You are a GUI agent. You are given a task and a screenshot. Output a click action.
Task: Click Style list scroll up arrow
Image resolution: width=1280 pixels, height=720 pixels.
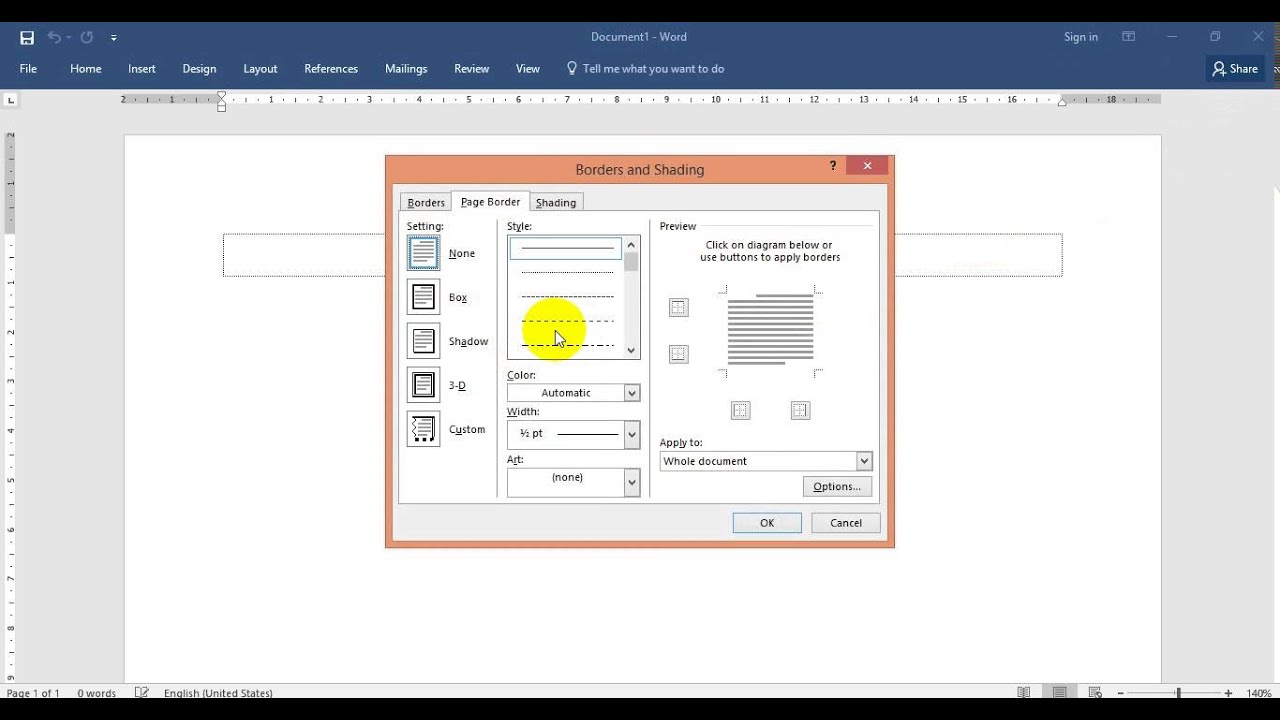click(x=631, y=245)
